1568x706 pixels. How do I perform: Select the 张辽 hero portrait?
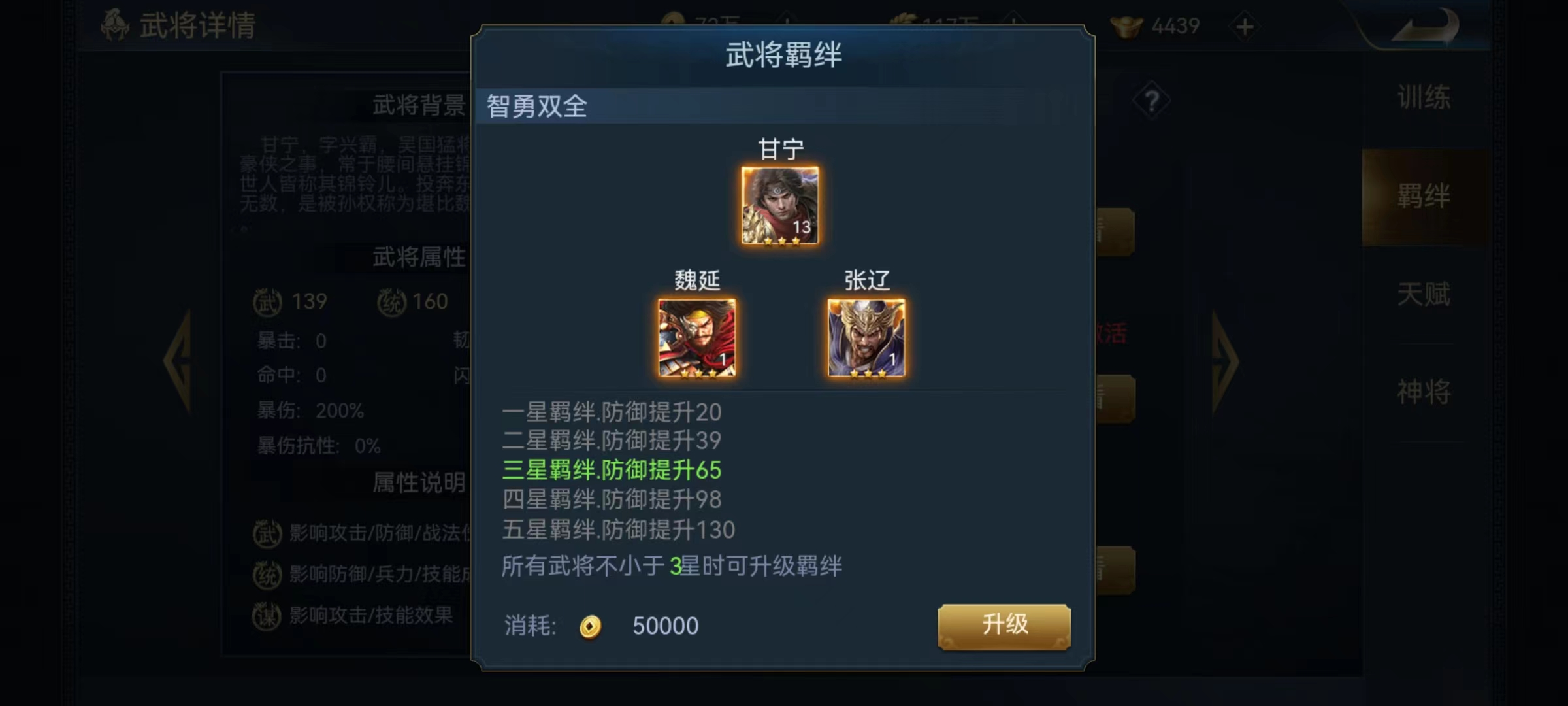tap(866, 338)
